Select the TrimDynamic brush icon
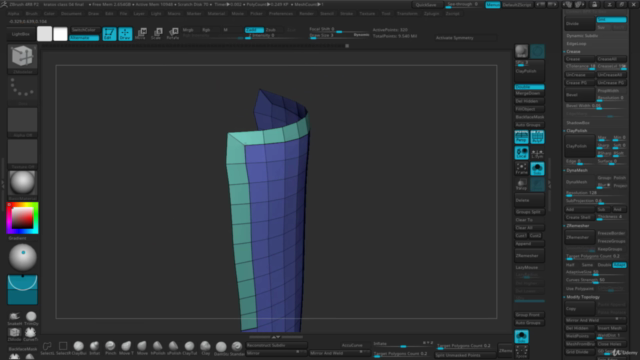This screenshot has height=360, width=640. pos(31,318)
